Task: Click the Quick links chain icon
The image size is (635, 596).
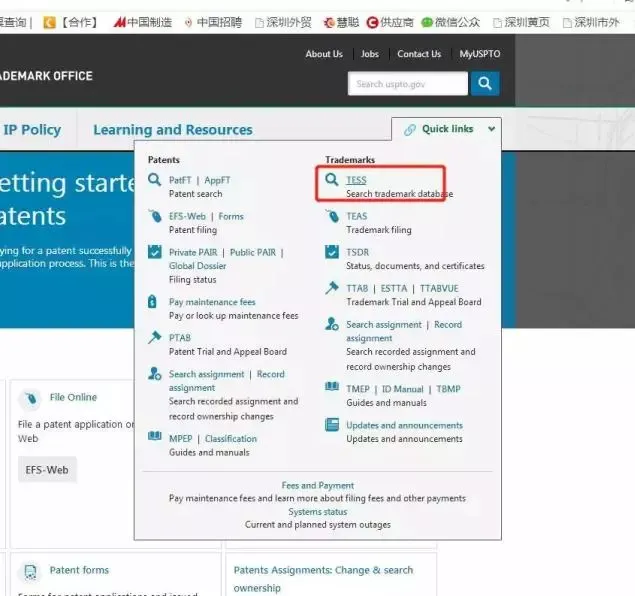Action: (x=410, y=130)
